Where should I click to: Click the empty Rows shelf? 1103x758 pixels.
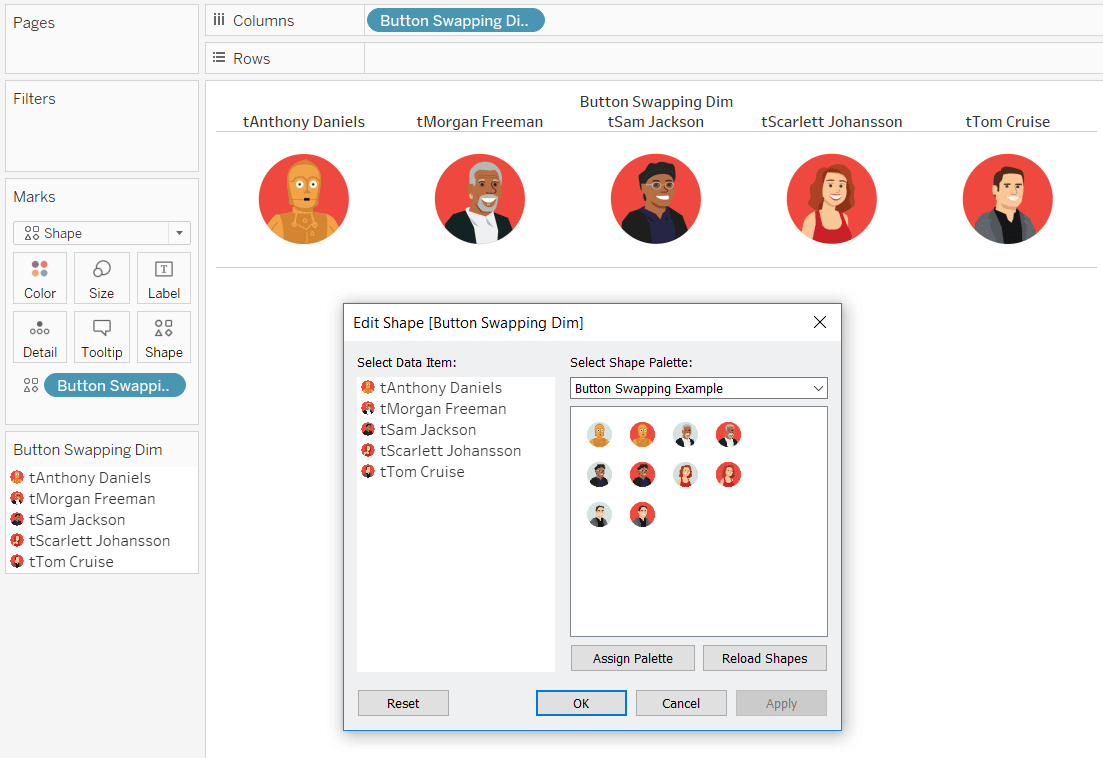pos(733,58)
